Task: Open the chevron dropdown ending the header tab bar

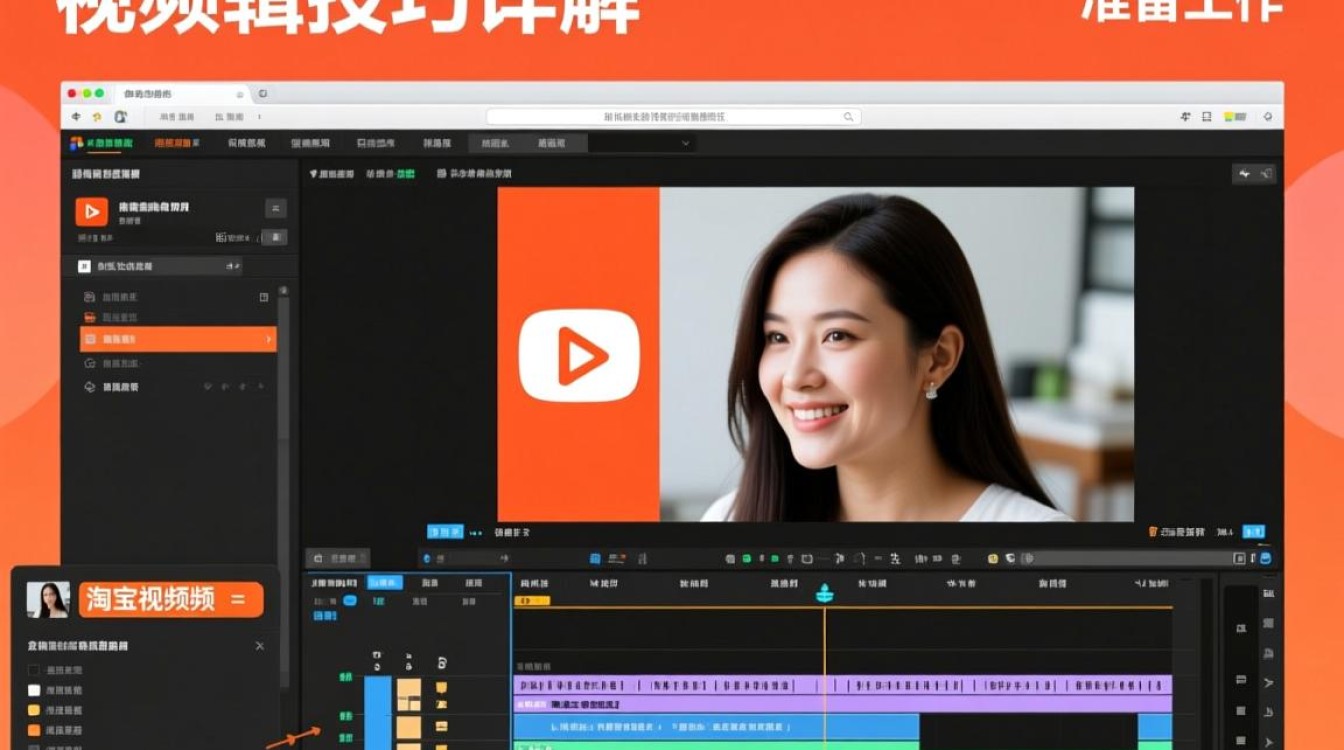Action: point(685,144)
